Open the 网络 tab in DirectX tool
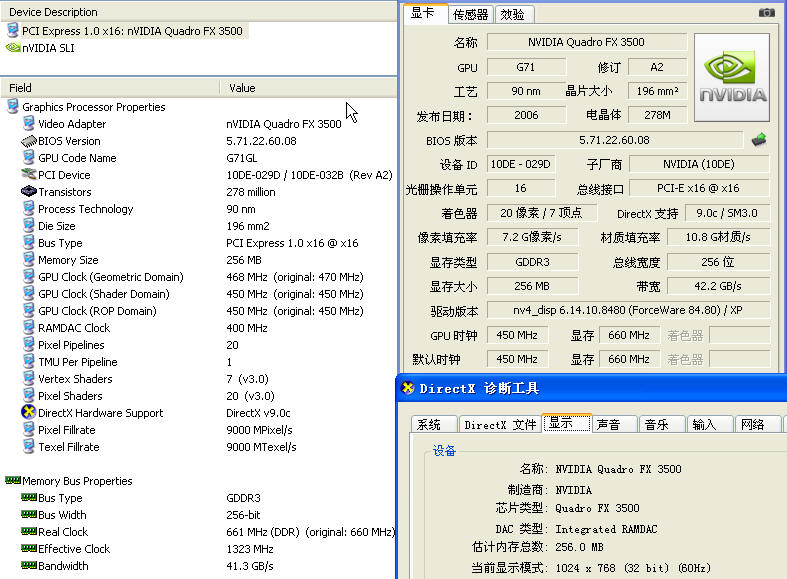Viewport: 787px width, 579px height. click(758, 424)
